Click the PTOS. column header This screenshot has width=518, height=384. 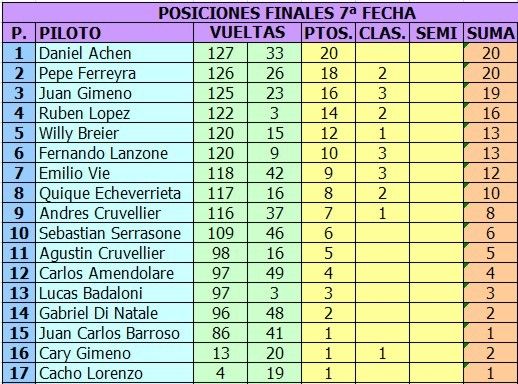click(328, 33)
